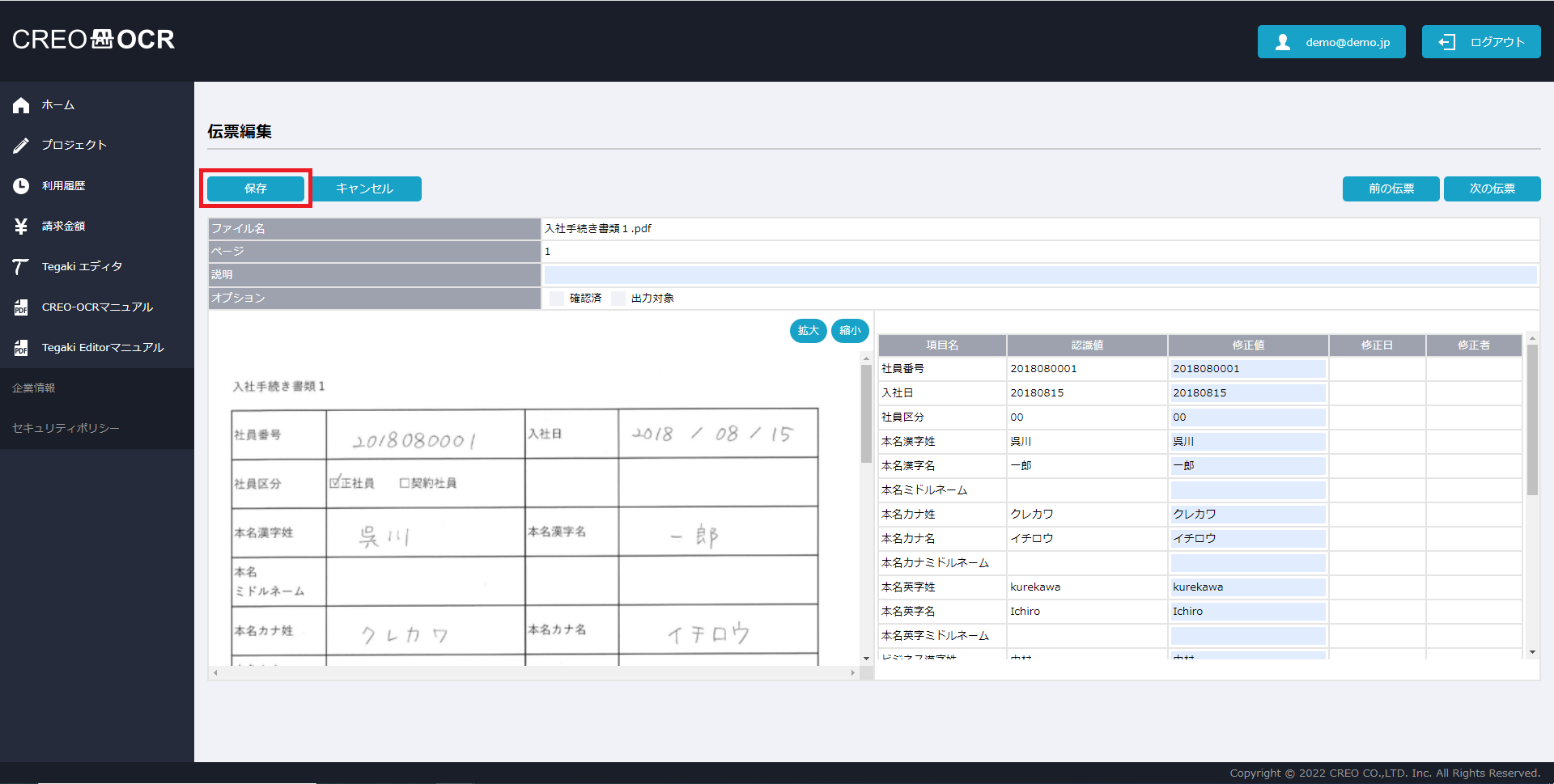Click the pencil icon beside プロジェクト

point(21,146)
